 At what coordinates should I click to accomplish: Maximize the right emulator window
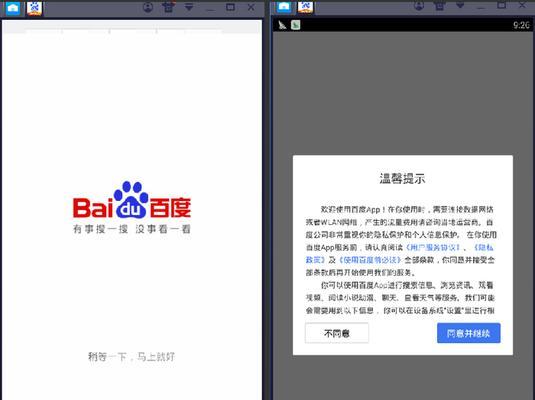[502, 5]
